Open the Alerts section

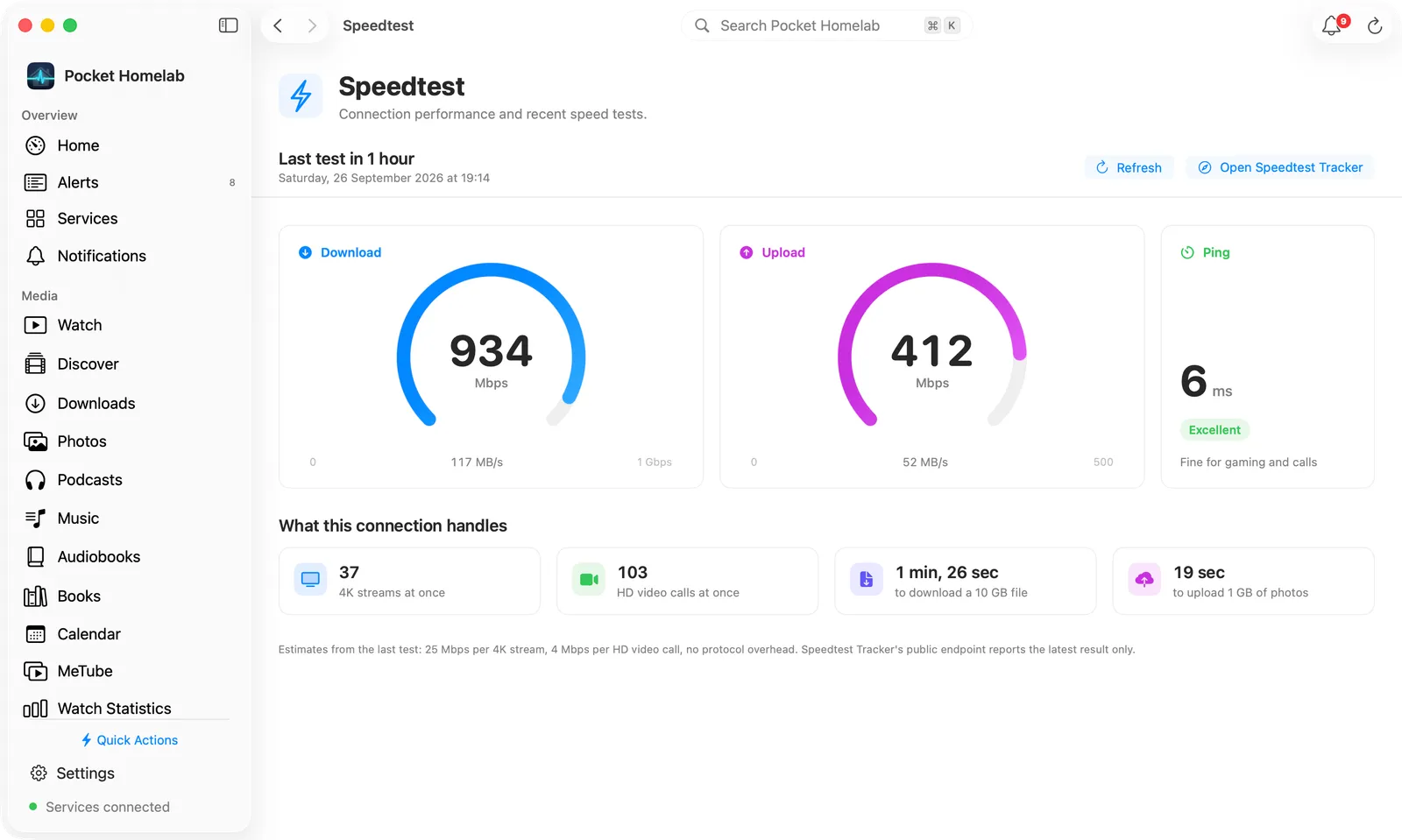pos(130,182)
